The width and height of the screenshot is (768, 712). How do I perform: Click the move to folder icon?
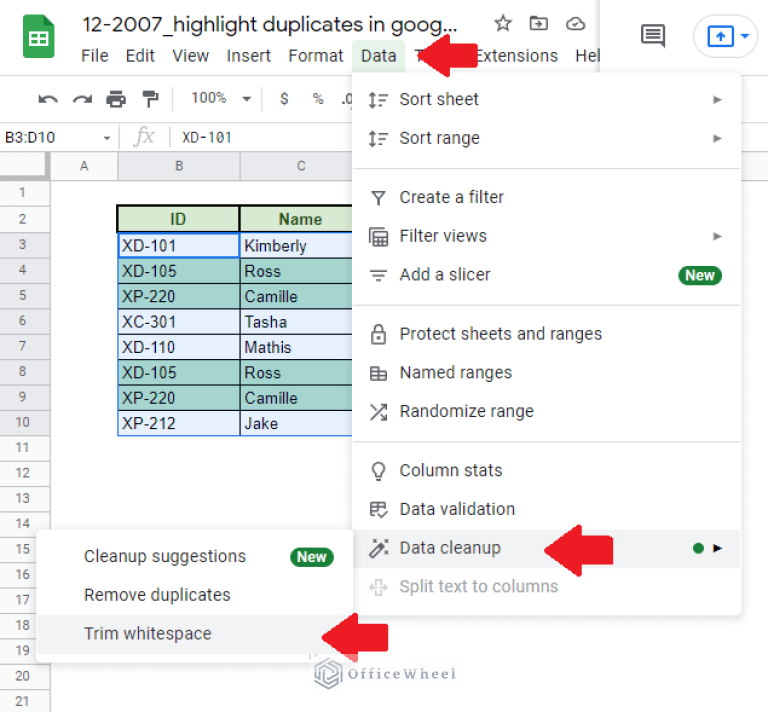click(x=539, y=23)
